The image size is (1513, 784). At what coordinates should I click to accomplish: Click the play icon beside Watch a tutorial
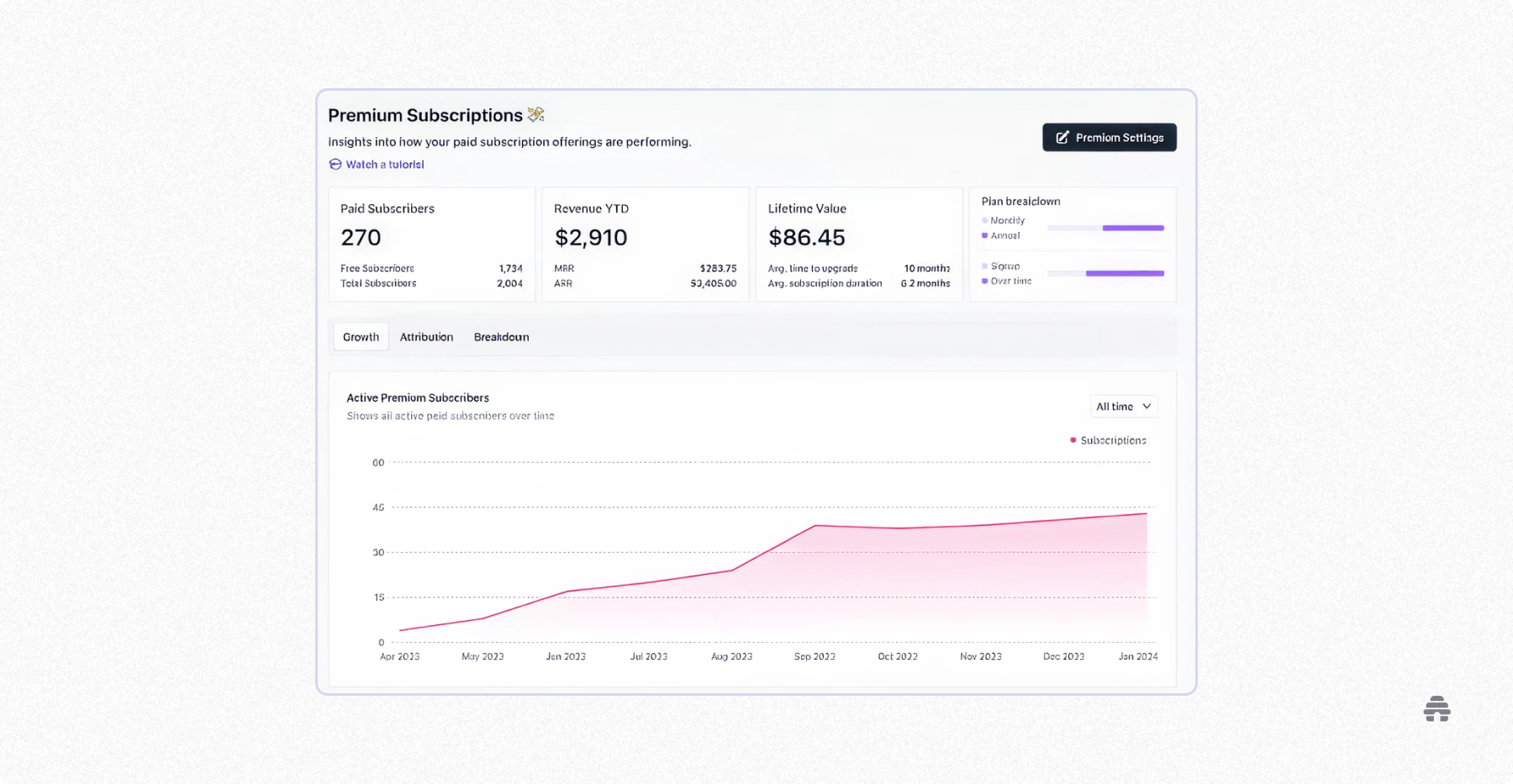point(335,164)
